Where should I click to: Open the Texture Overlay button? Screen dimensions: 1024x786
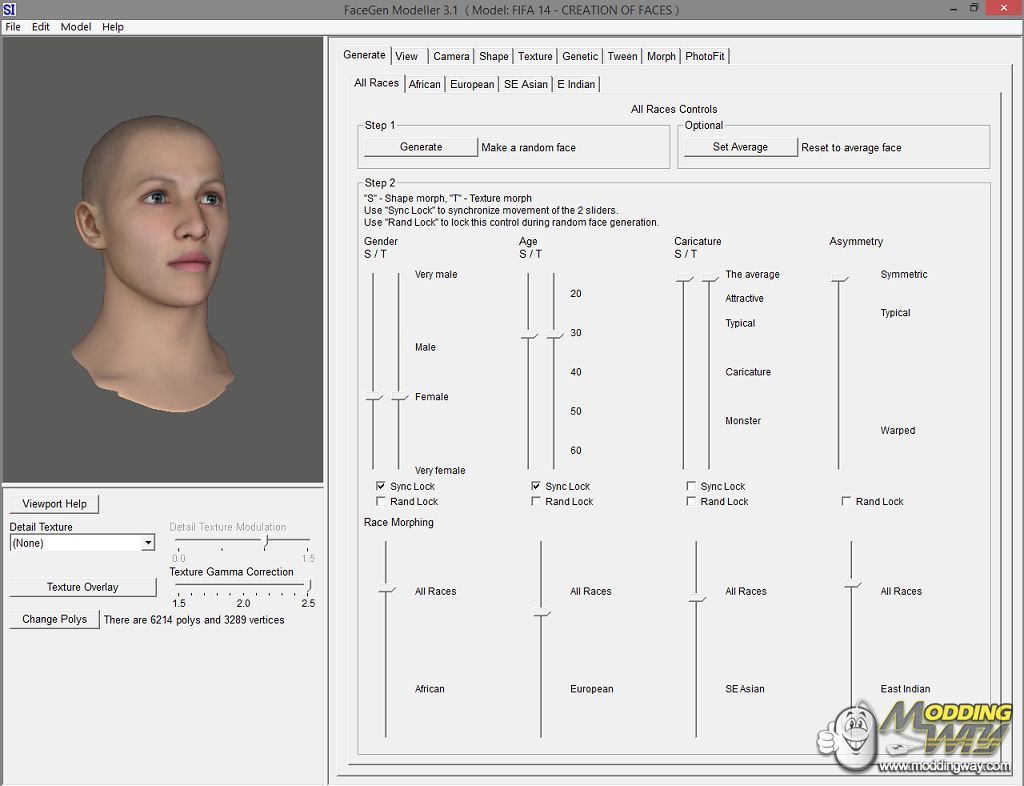(x=82, y=587)
